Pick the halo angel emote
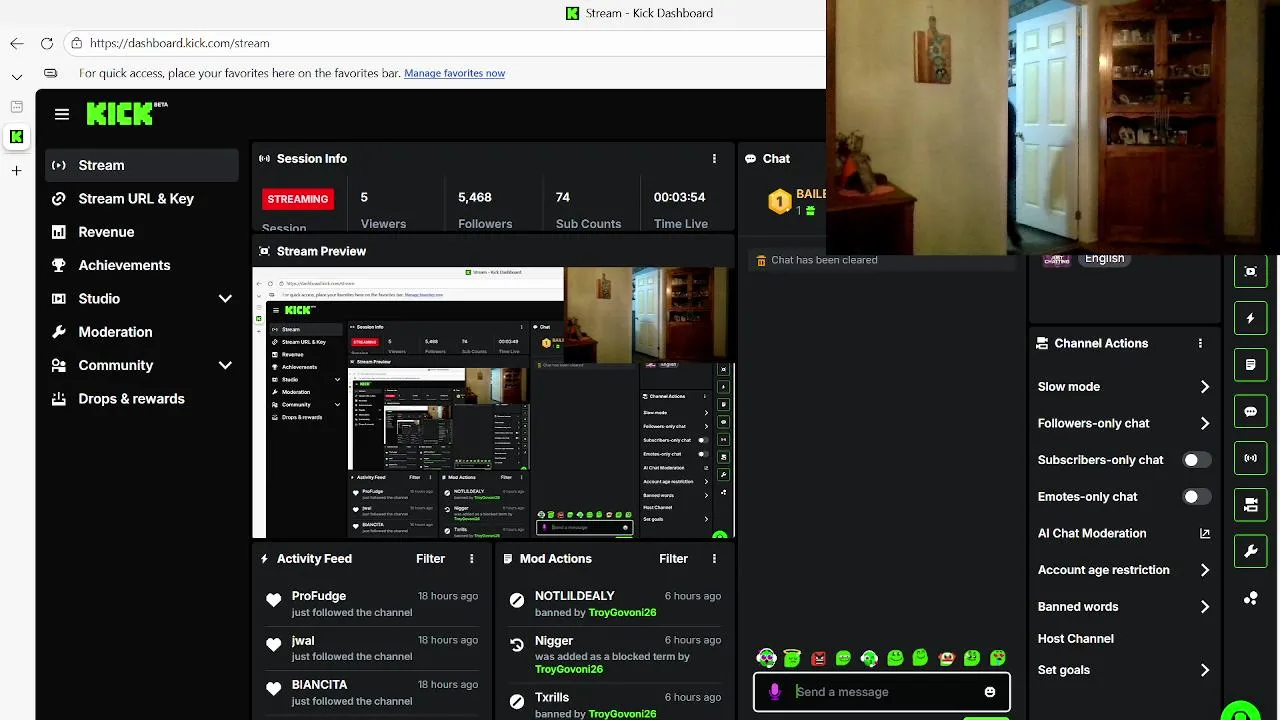The image size is (1280, 720). [792, 658]
